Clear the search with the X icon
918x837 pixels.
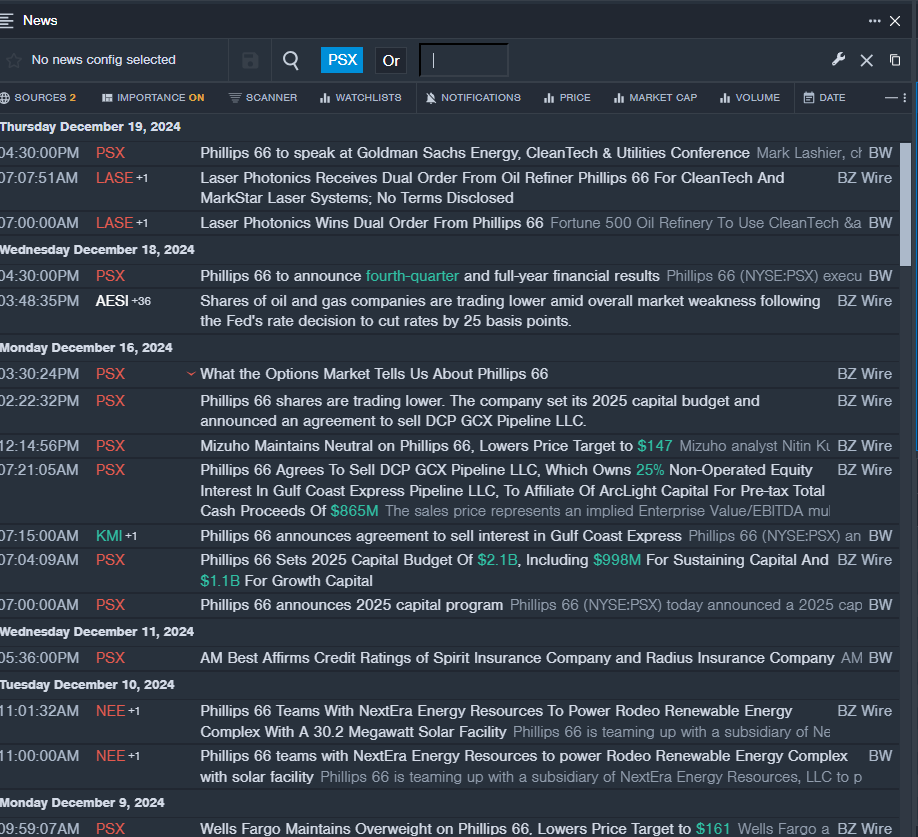pos(867,60)
